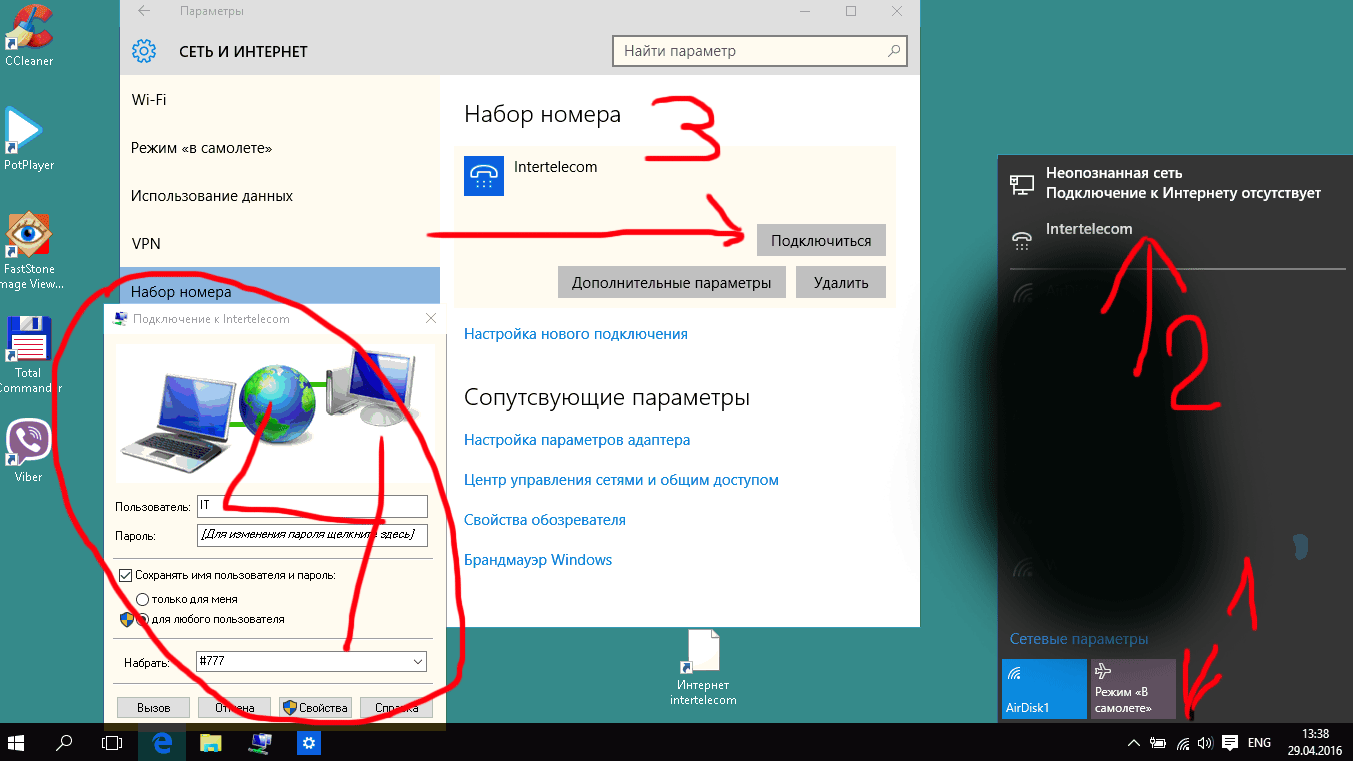Open network connection taskbar icon

260,742
